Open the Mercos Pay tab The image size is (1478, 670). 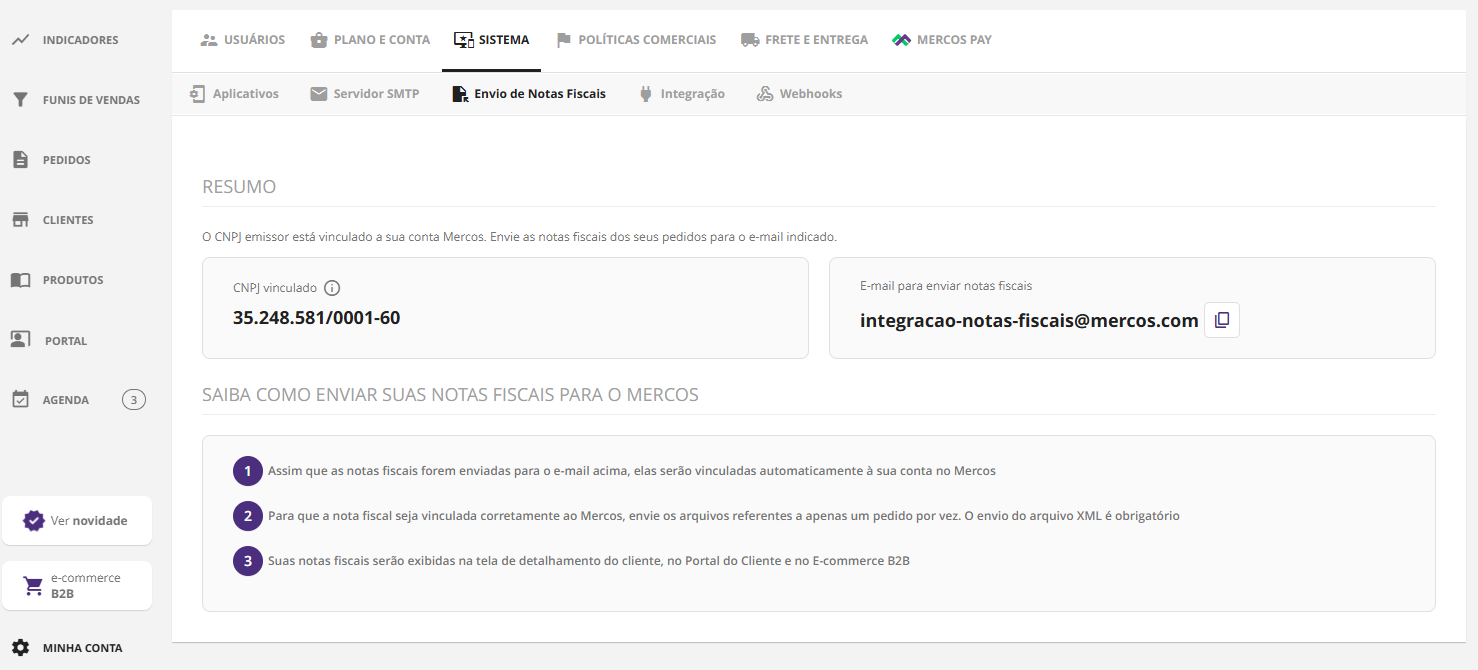click(x=941, y=40)
